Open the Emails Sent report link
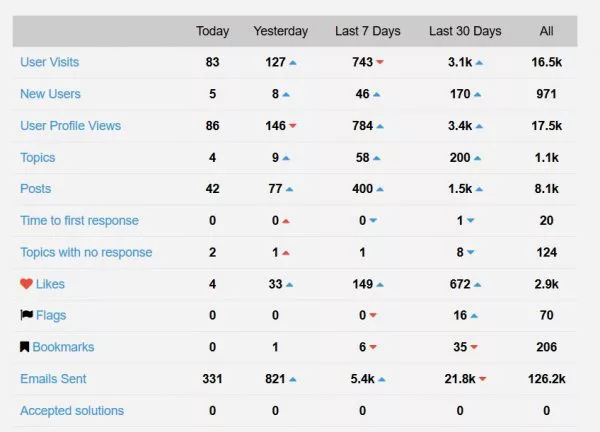Screen dimensions: 600x432 pyautogui.click(x=53, y=378)
